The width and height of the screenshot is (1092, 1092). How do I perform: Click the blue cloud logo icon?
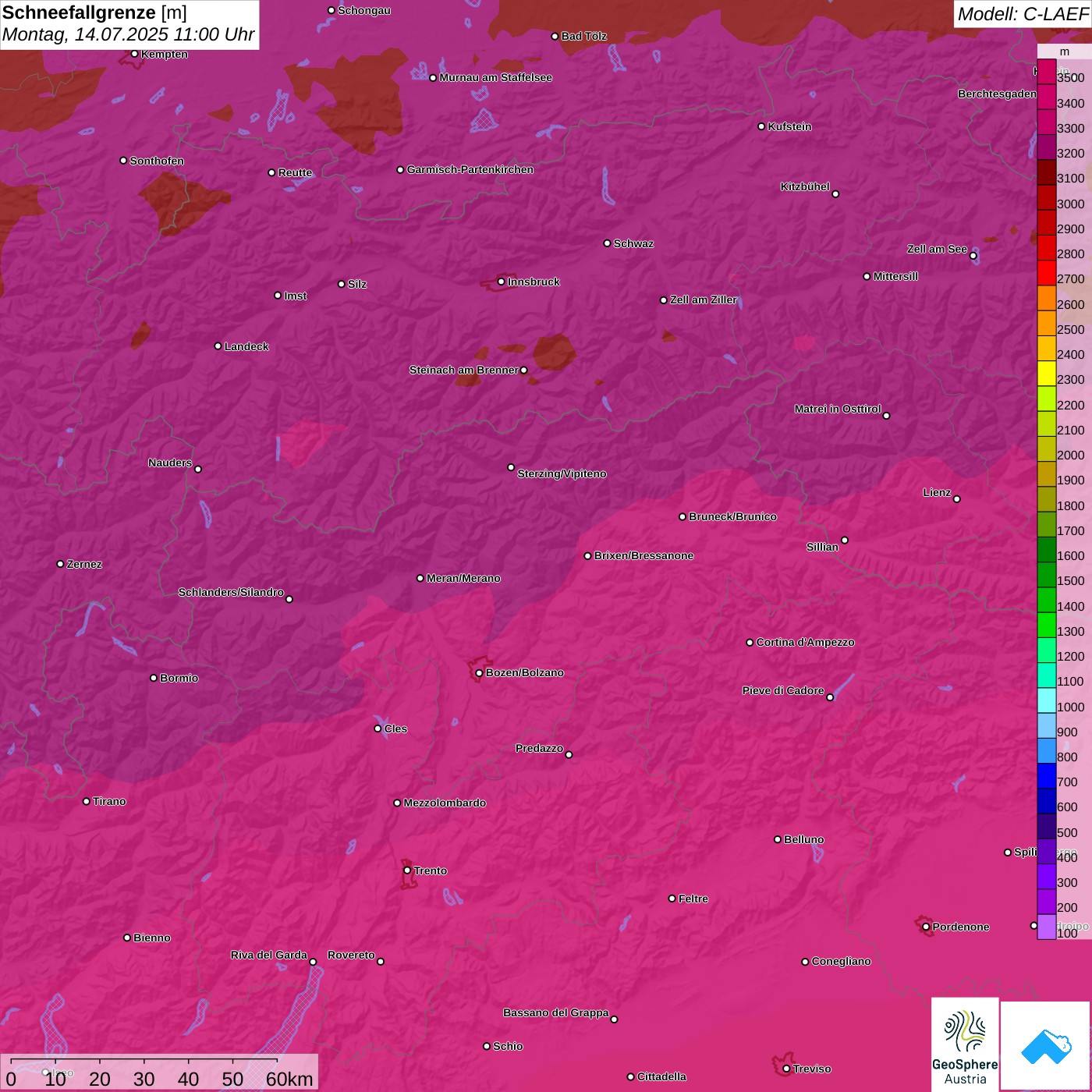pos(1046,1045)
